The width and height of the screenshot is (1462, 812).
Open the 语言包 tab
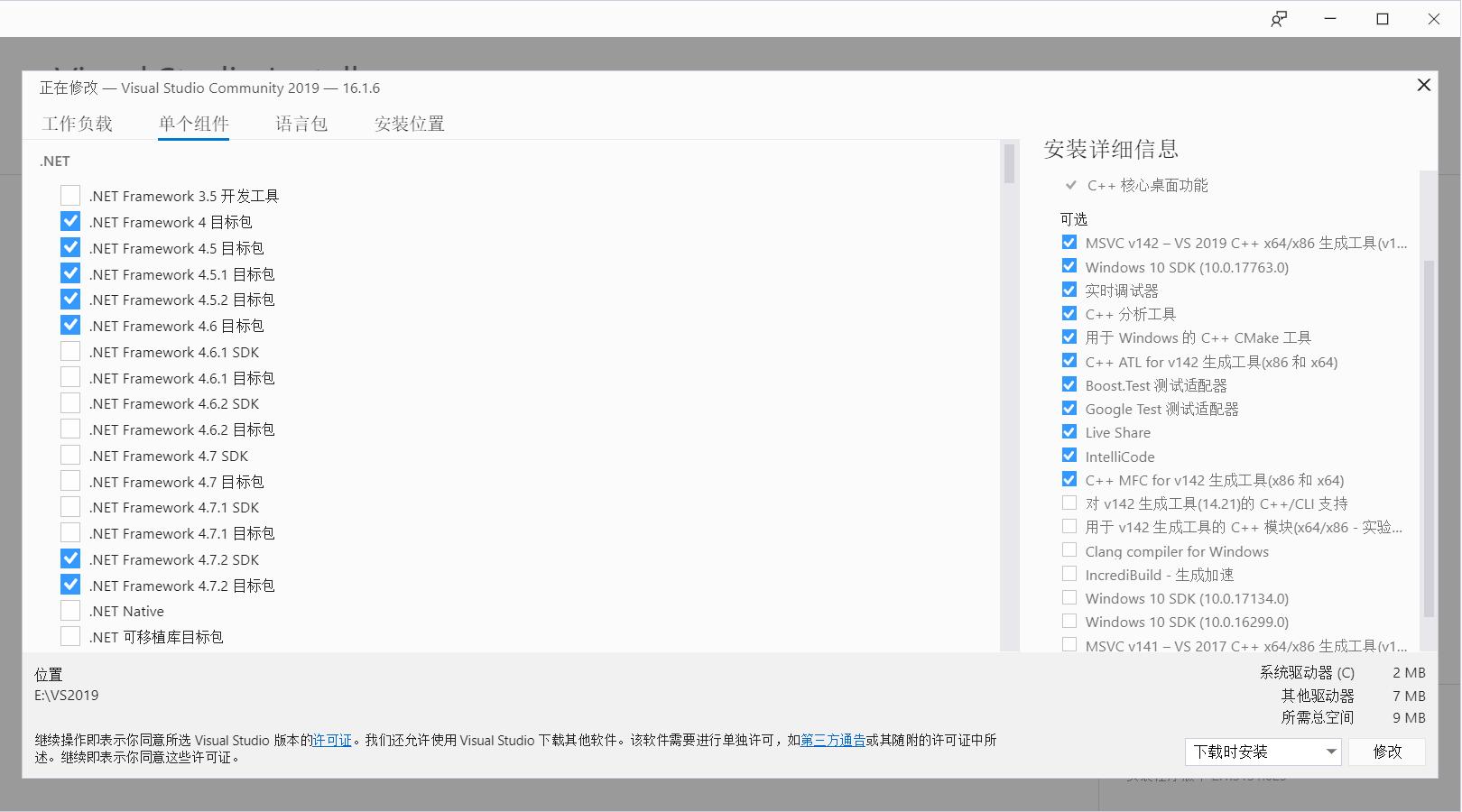[x=301, y=124]
